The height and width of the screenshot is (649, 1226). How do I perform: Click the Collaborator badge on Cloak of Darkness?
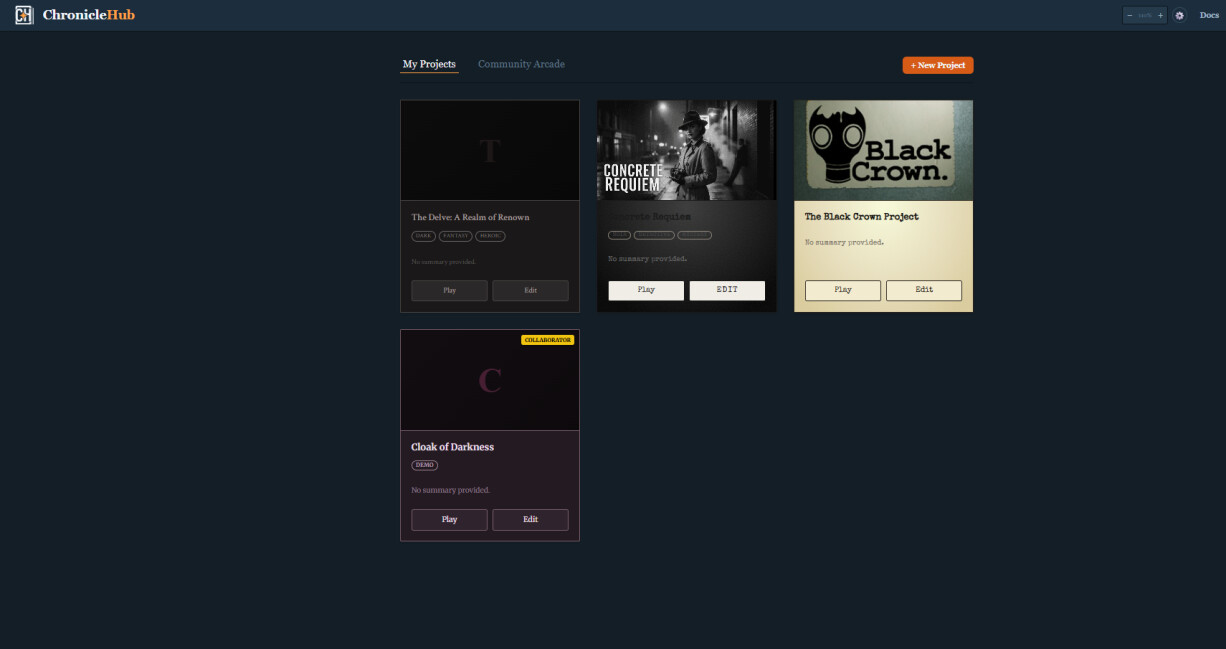coord(547,340)
